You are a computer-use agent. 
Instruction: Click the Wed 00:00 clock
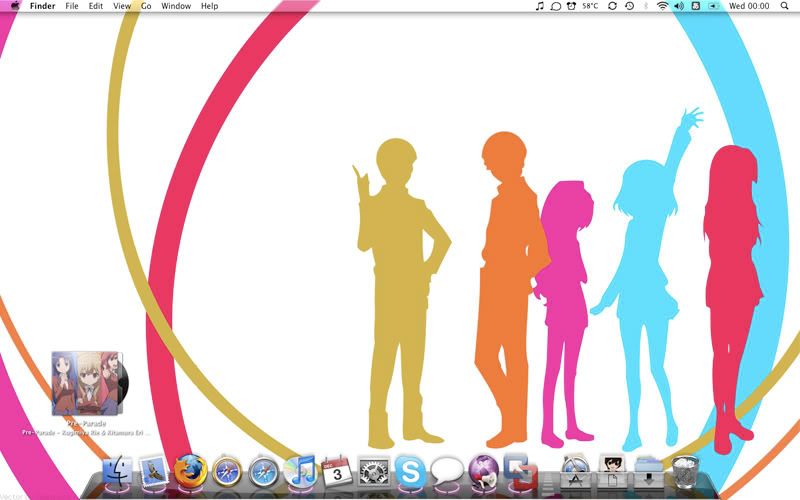click(749, 6)
